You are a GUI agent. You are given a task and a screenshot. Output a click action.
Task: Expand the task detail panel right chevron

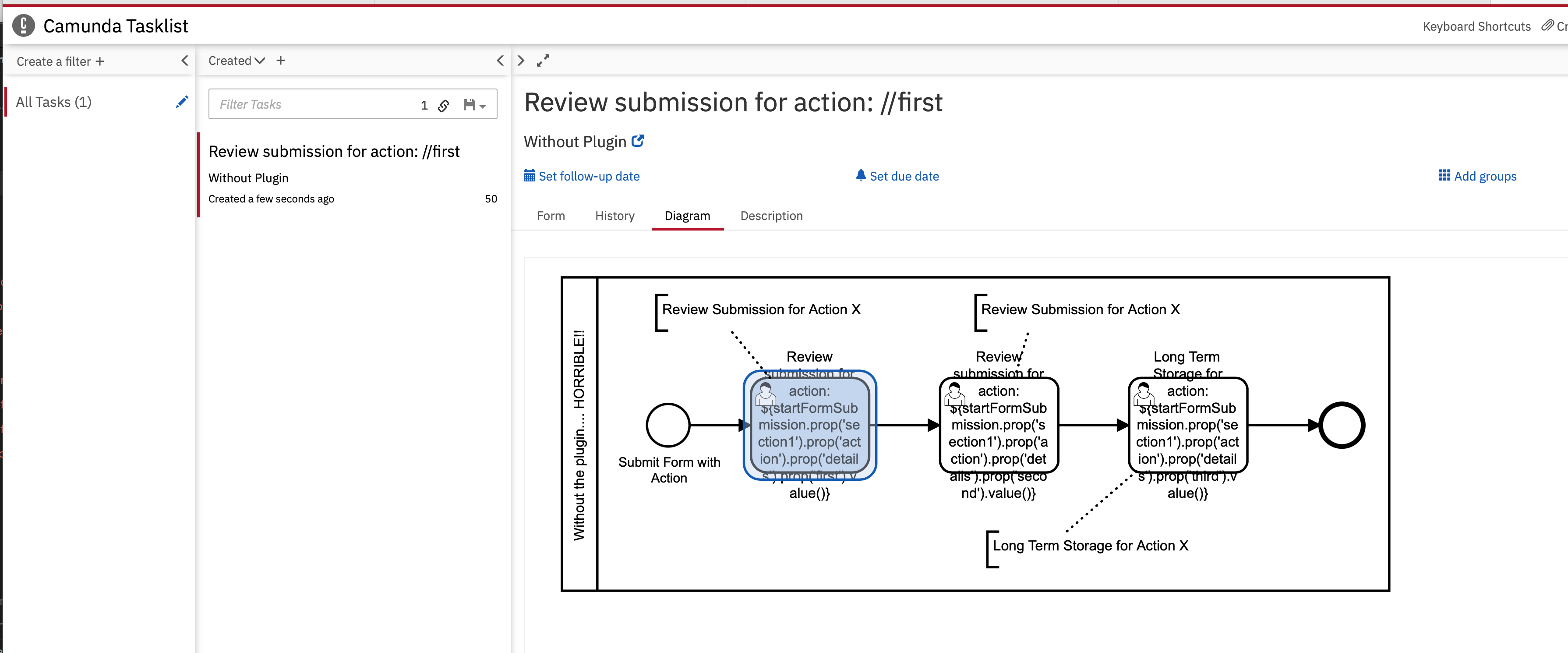[521, 60]
